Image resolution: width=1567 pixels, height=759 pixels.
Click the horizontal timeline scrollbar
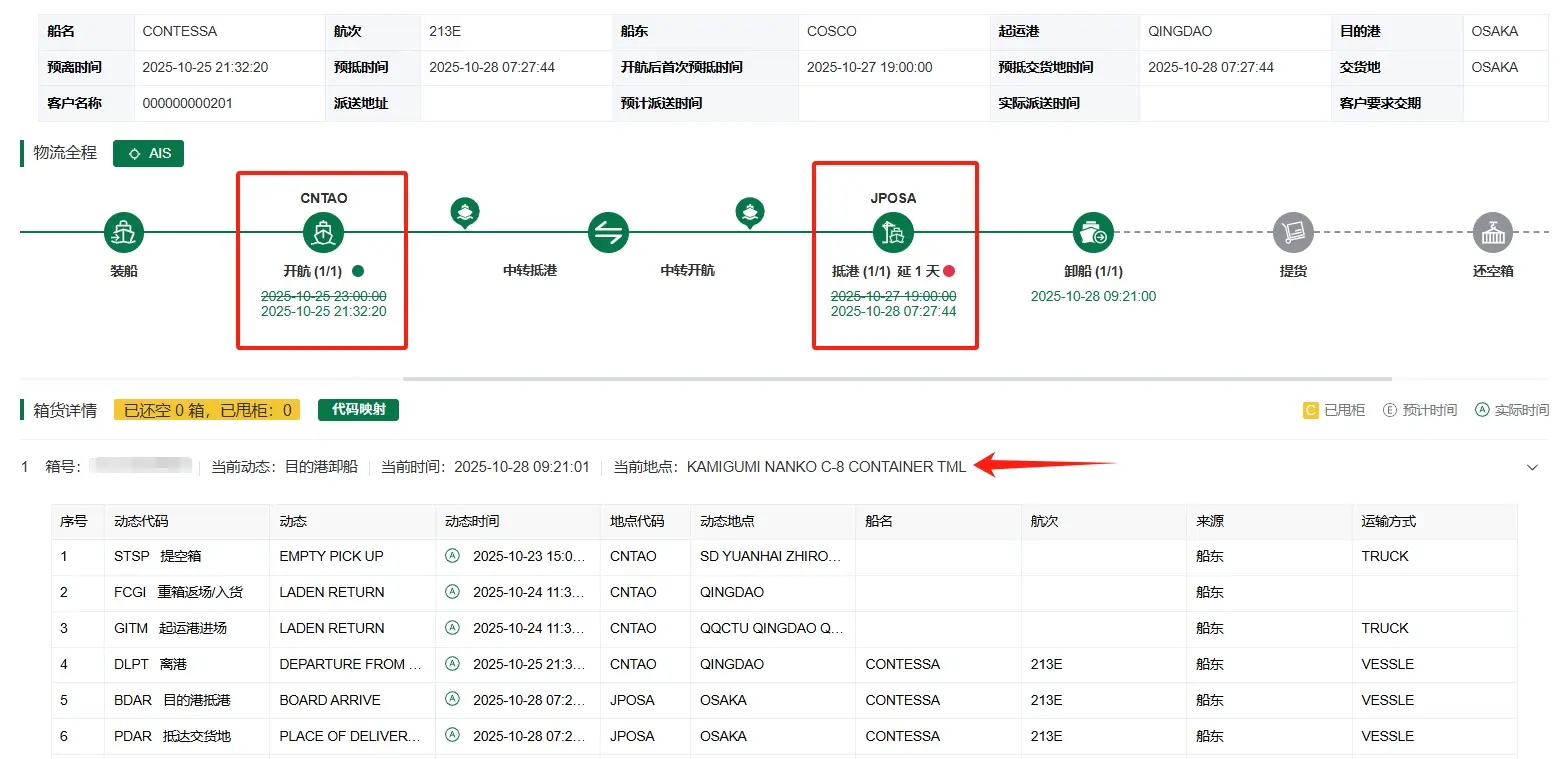897,379
